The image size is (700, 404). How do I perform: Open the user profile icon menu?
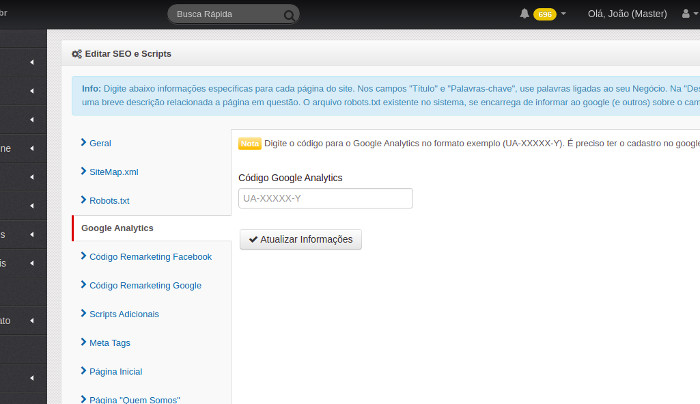(x=686, y=14)
